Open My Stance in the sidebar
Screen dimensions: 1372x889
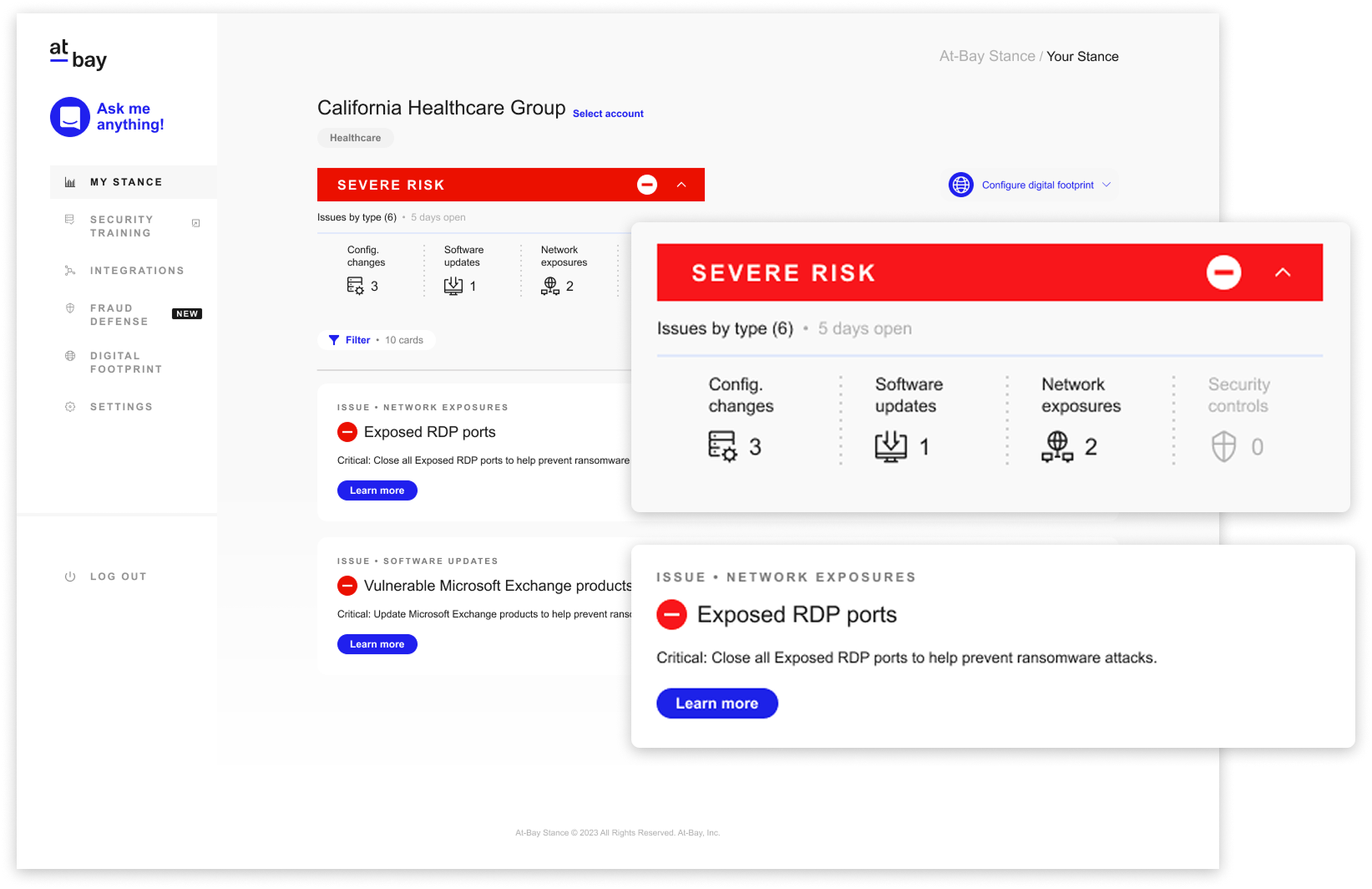[x=134, y=182]
